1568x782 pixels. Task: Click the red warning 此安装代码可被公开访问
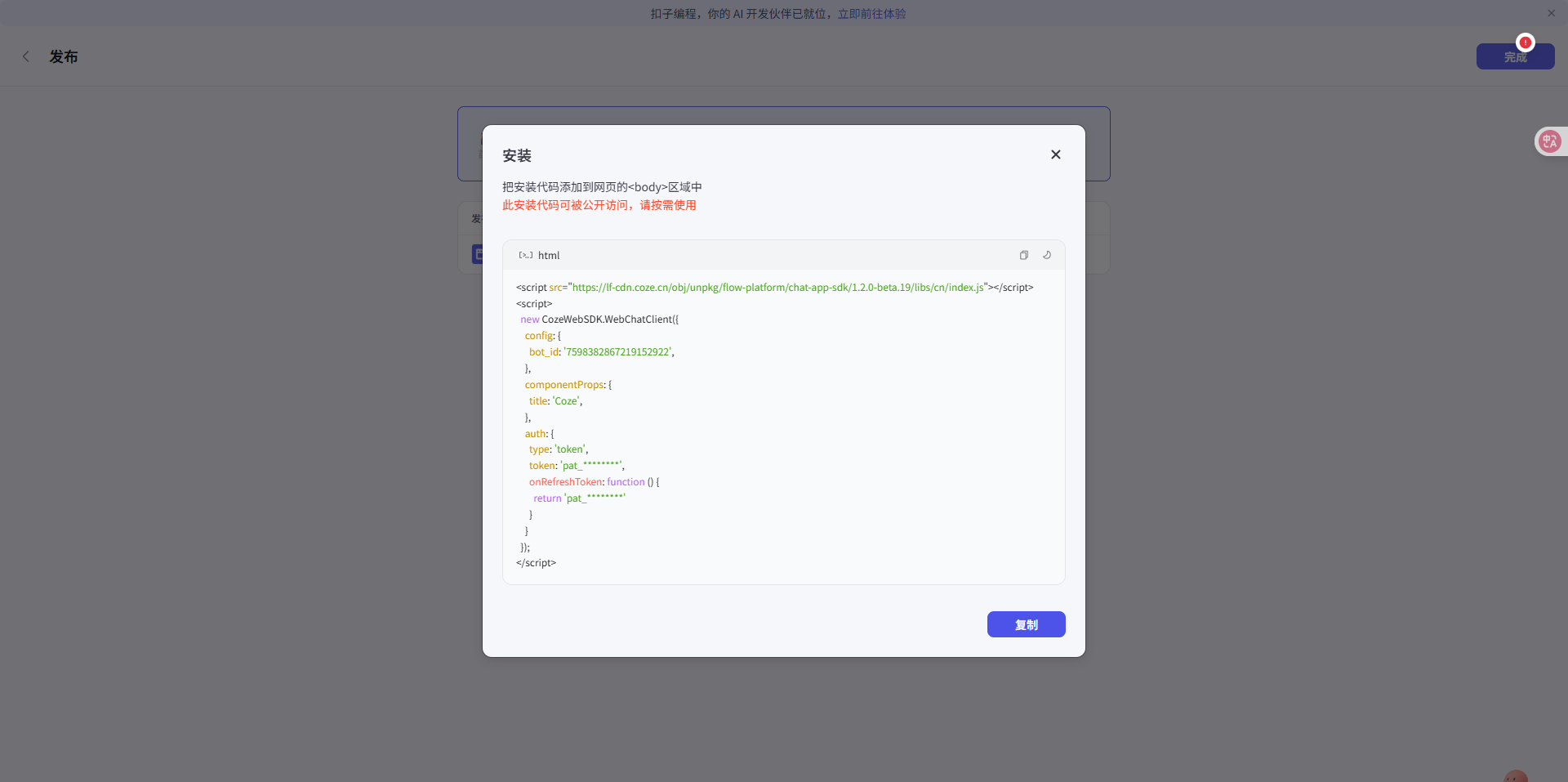[x=599, y=205]
